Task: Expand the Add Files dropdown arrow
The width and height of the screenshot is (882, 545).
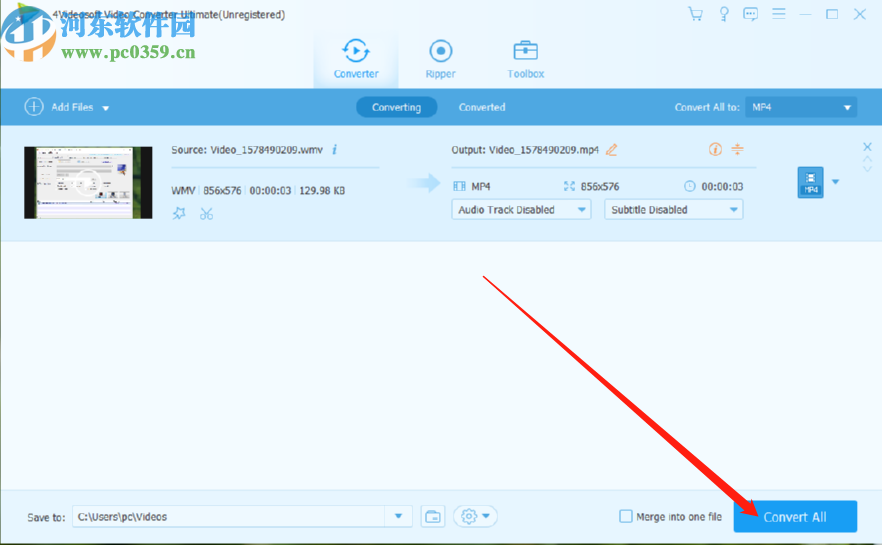Action: tap(106, 108)
